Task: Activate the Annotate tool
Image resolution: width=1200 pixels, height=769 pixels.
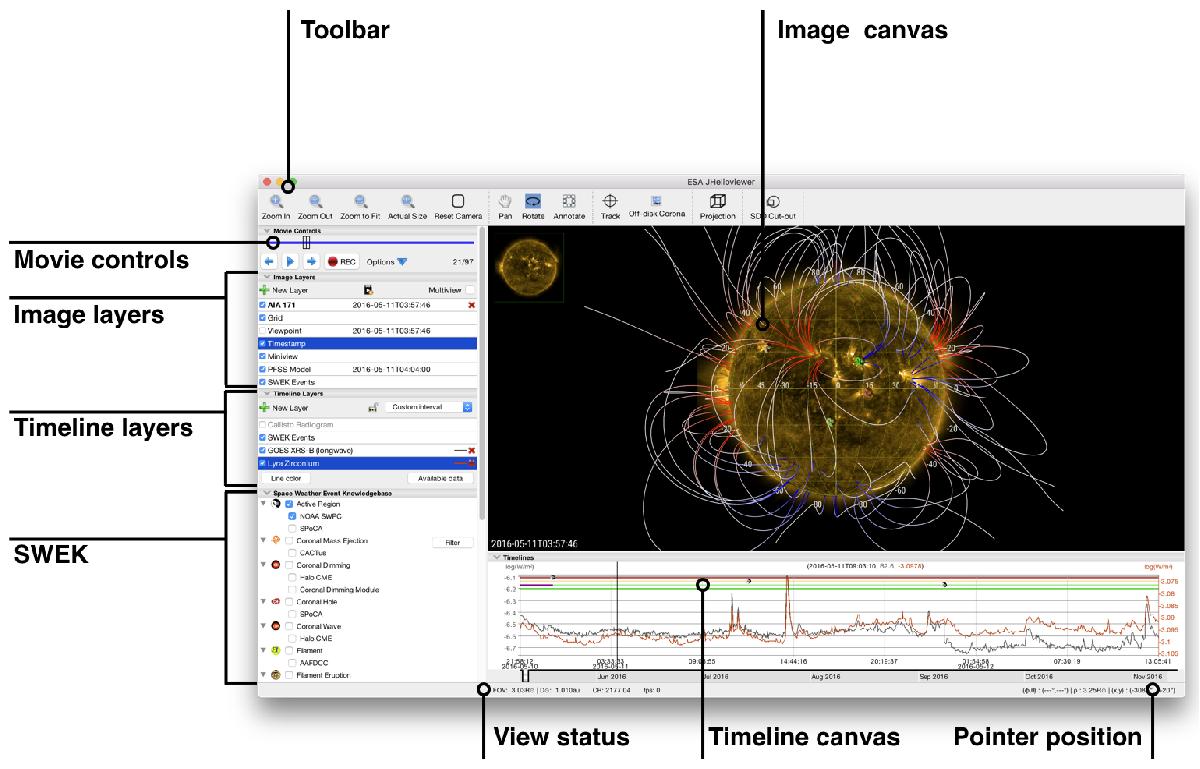Action: (569, 204)
